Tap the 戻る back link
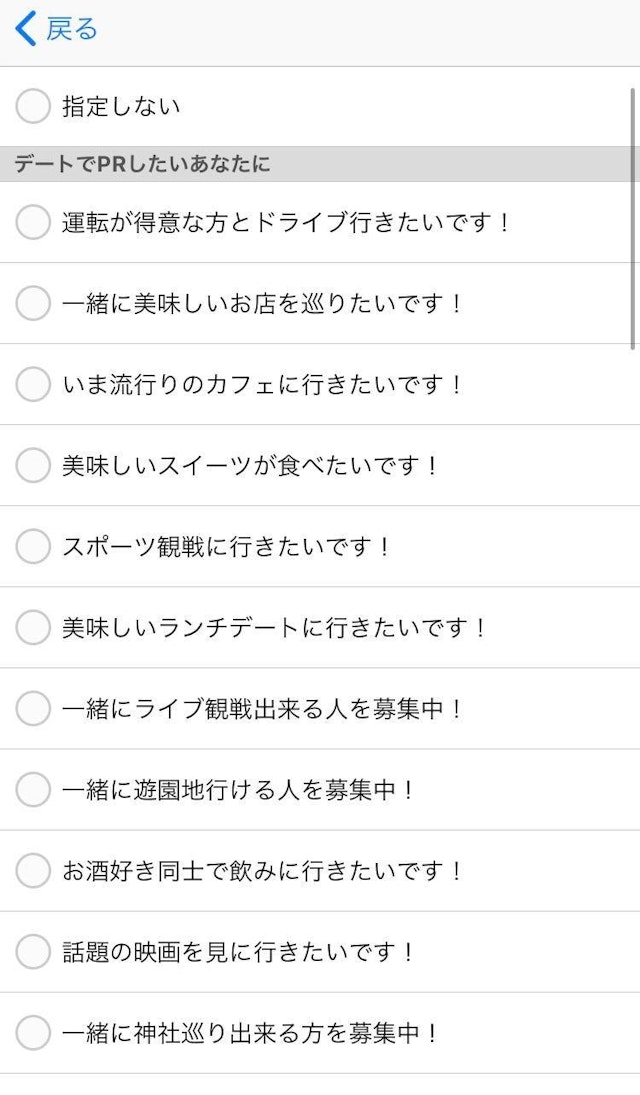The height and width of the screenshot is (1095, 640). (x=72, y=29)
